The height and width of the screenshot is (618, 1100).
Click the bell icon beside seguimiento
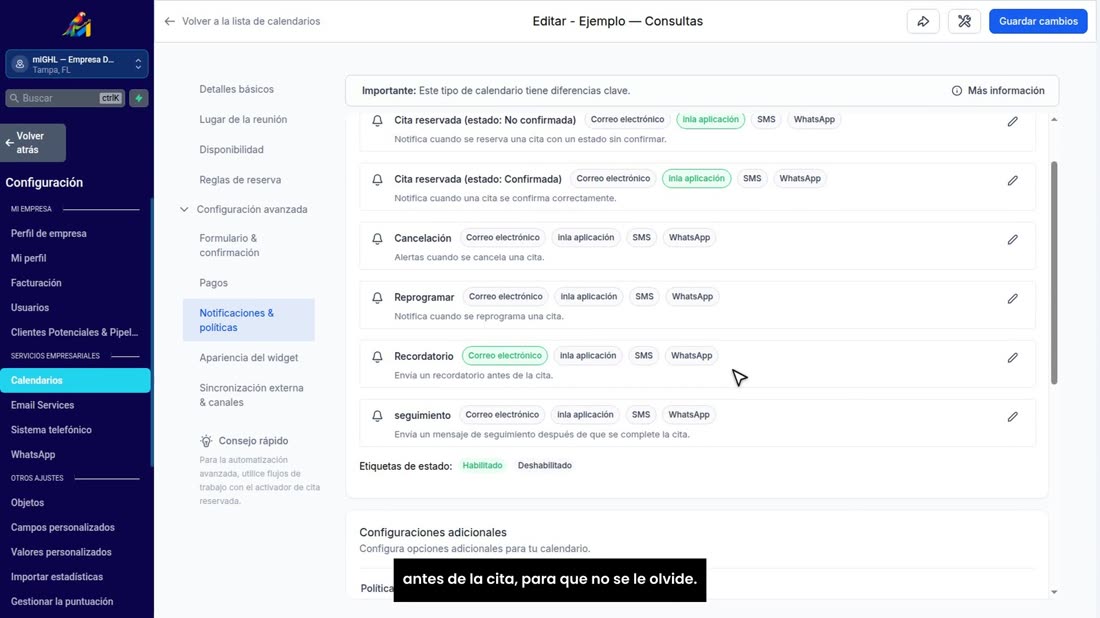click(377, 415)
